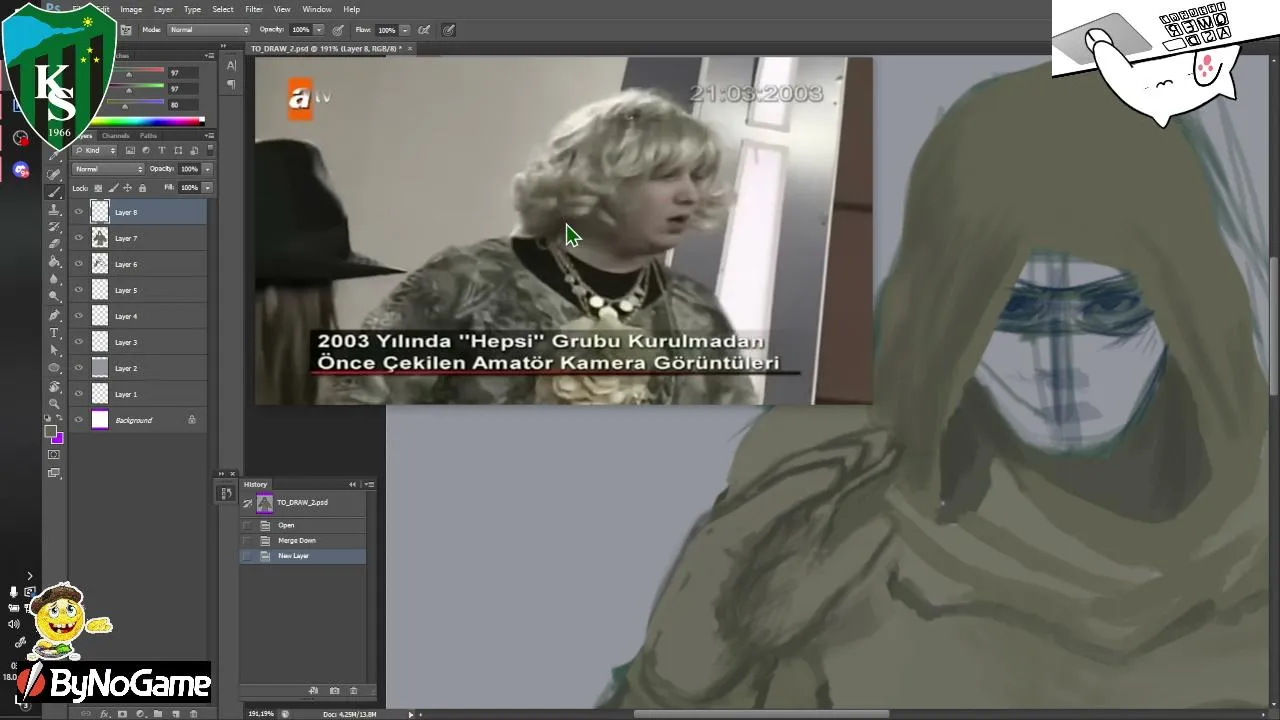Hide Layer 3 visibility
The height and width of the screenshot is (720, 1280).
(79, 342)
